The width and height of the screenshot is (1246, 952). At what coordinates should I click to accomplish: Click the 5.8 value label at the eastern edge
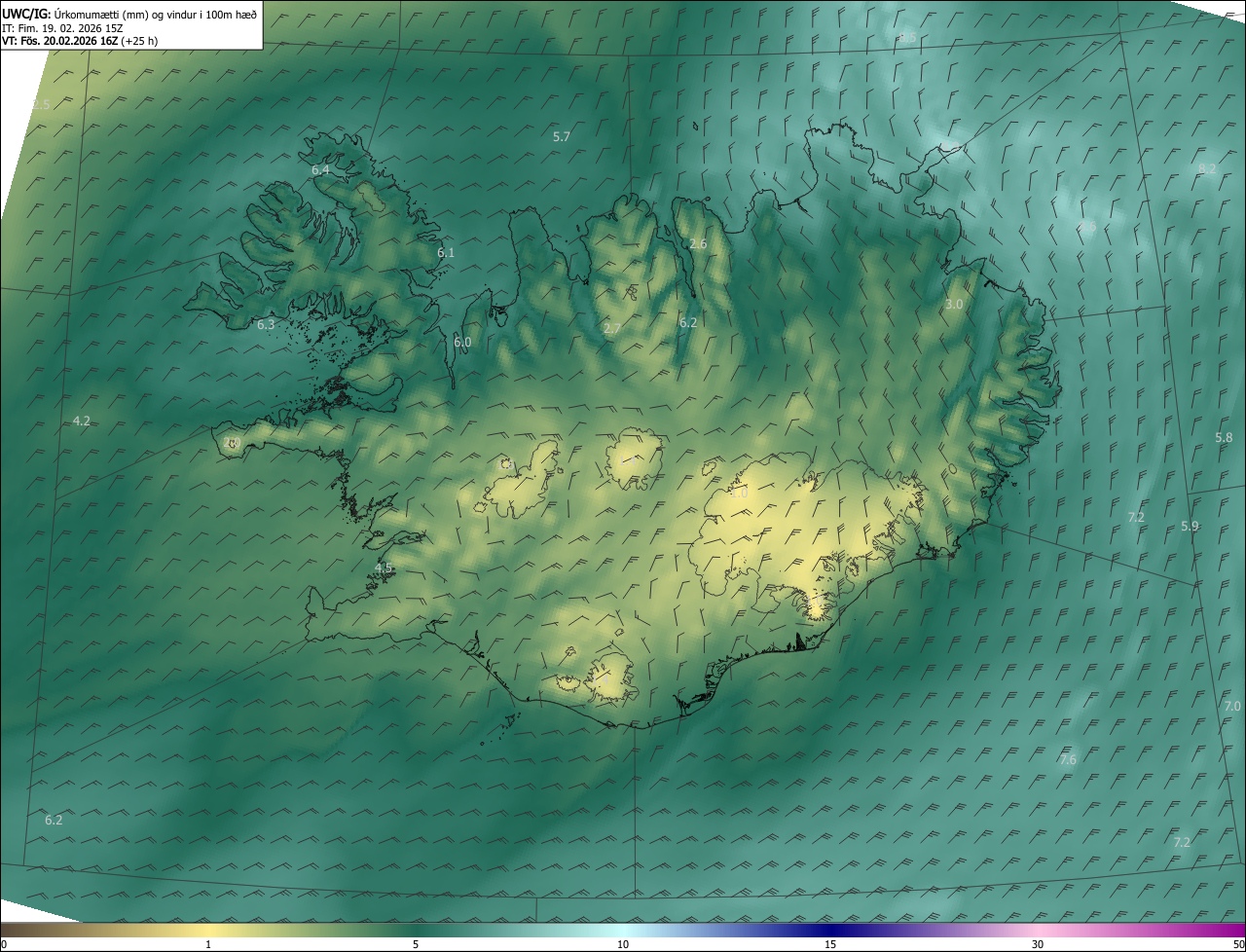[x=1224, y=438]
